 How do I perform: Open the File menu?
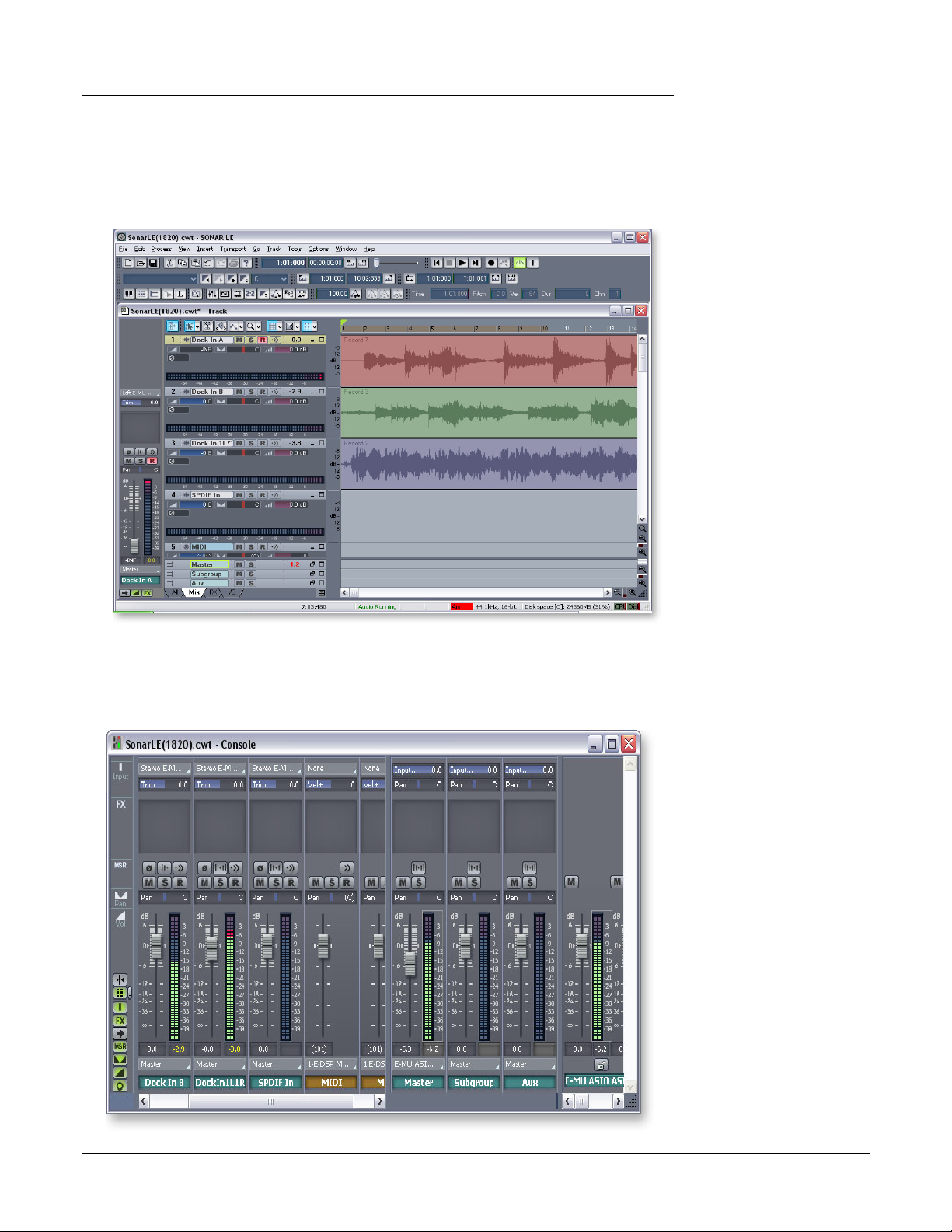pyautogui.click(x=124, y=250)
